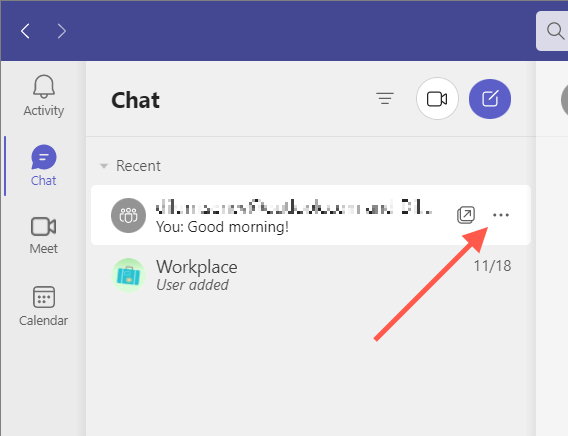The image size is (568, 436).
Task: Select the group chat avatar
Action: [128, 215]
